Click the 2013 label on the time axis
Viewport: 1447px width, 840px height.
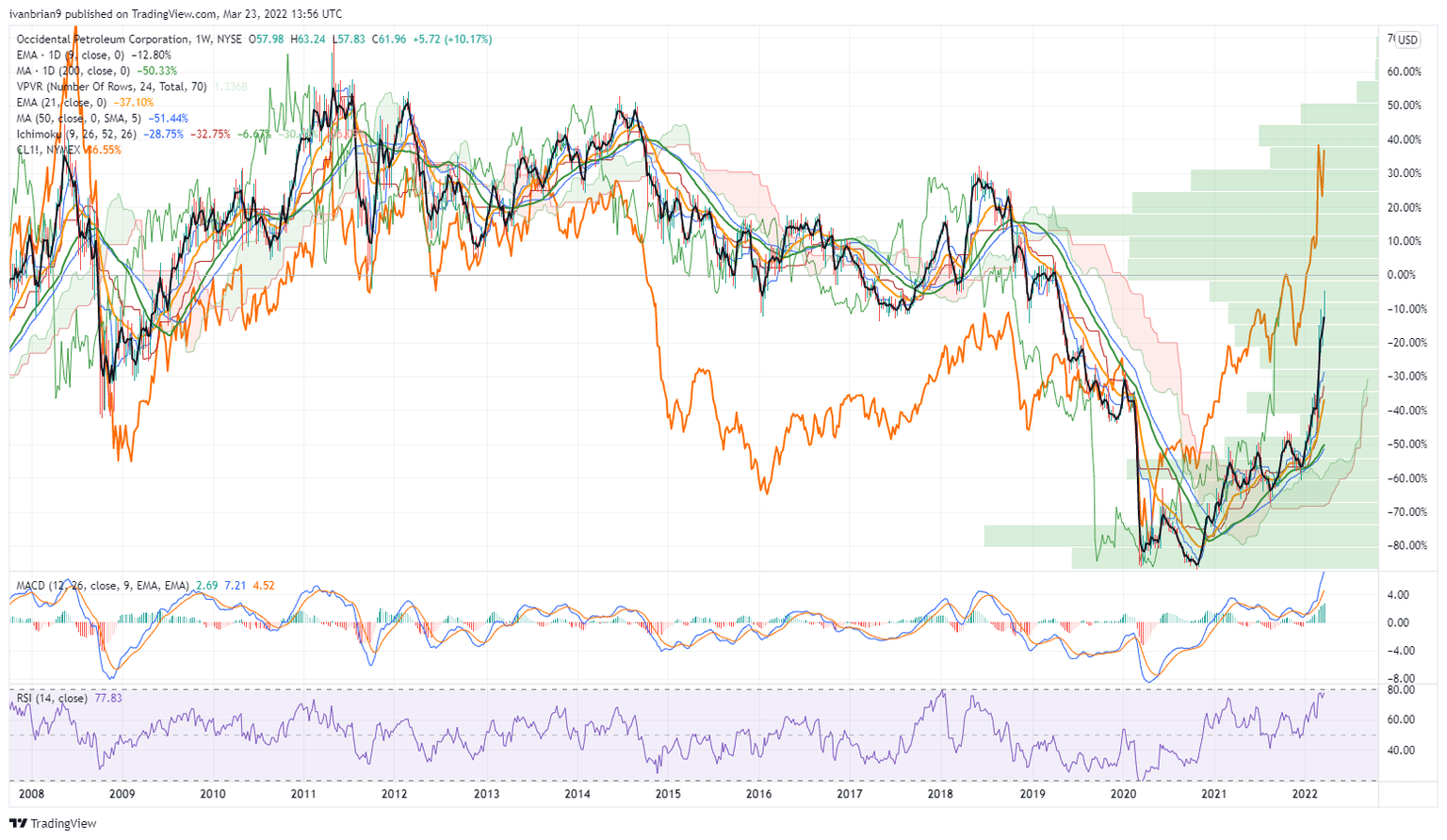pyautogui.click(x=486, y=794)
